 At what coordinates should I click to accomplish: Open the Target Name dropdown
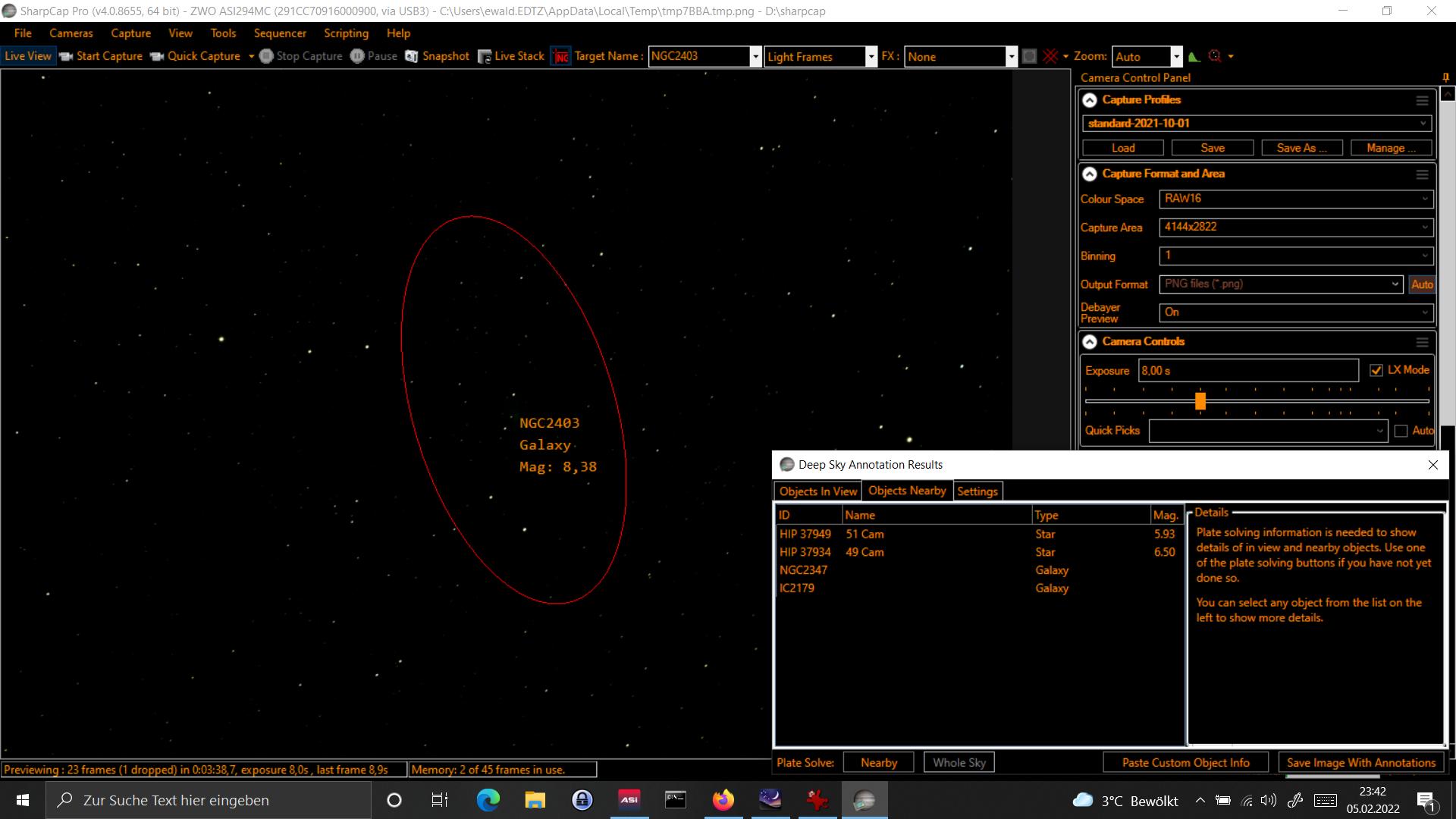click(x=755, y=57)
